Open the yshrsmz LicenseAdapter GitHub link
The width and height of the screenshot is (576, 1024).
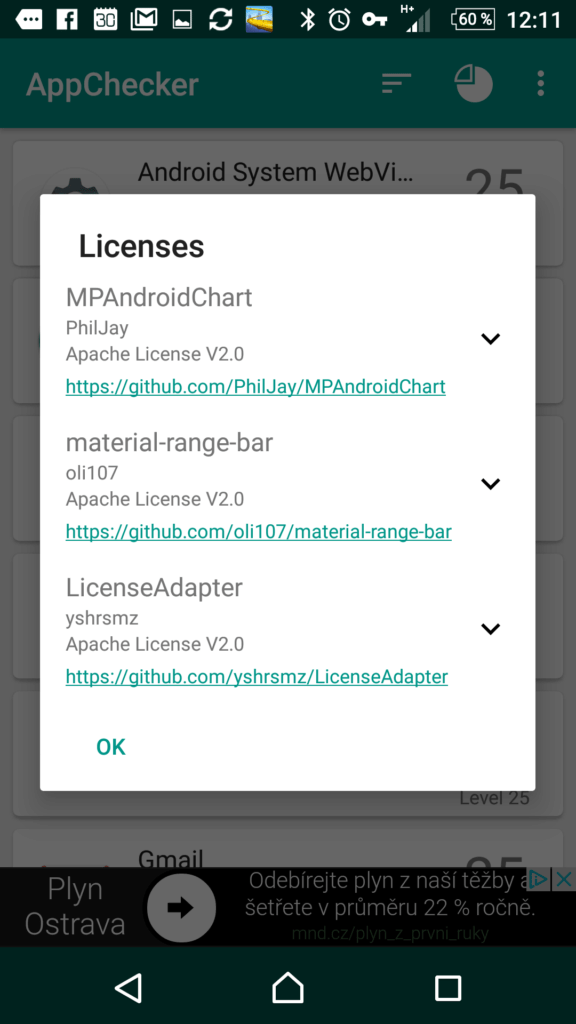(x=257, y=677)
